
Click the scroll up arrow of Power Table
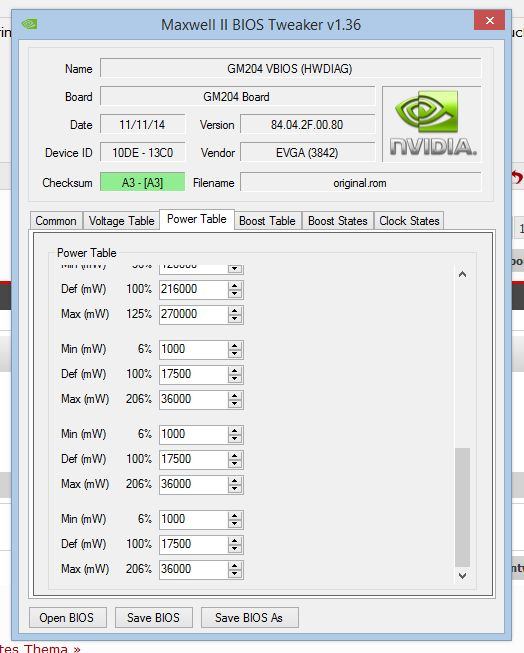(x=462, y=274)
